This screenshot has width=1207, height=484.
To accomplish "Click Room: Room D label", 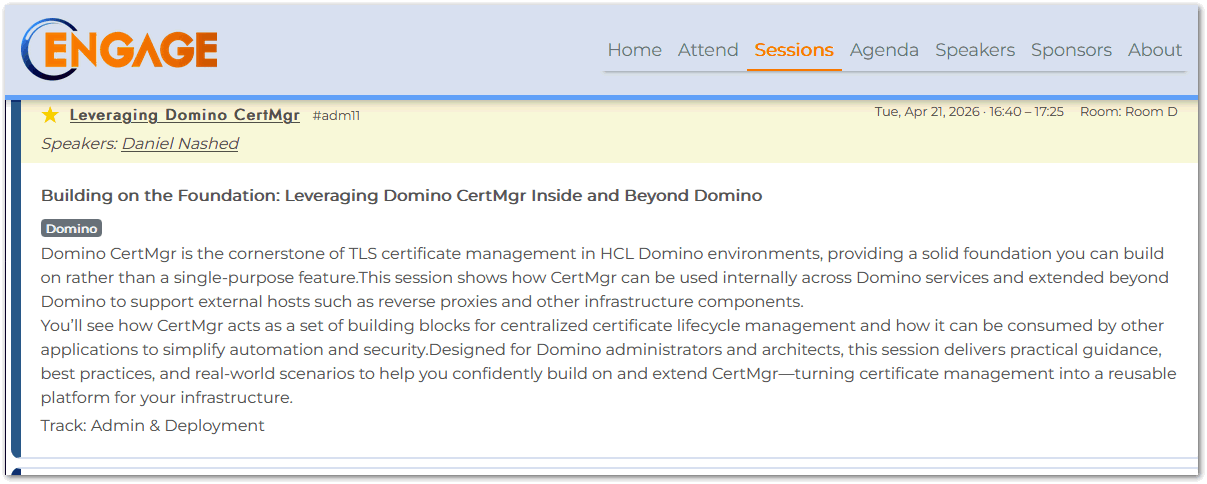I will (x=1128, y=112).
